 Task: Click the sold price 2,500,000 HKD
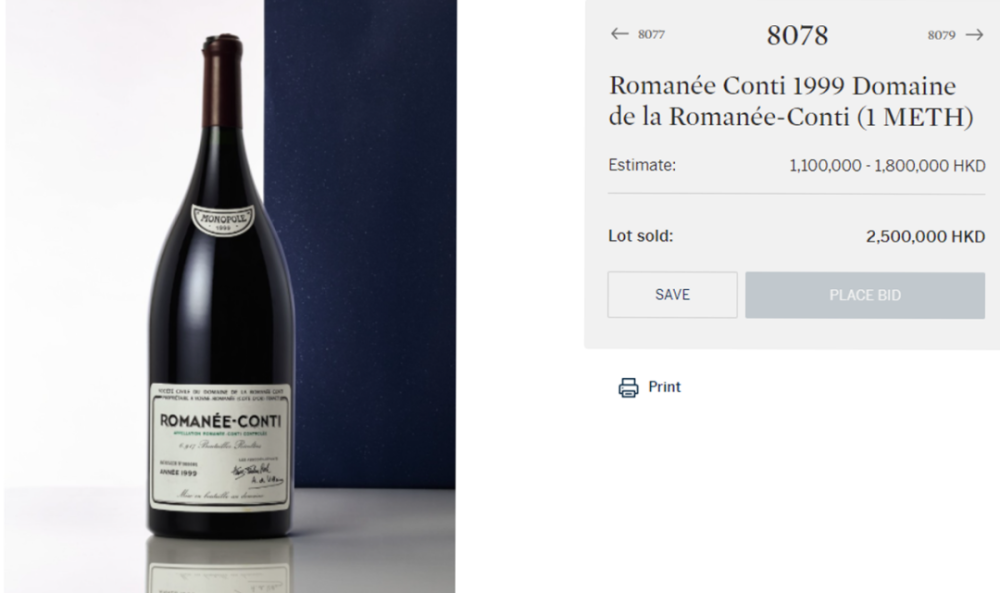coord(925,237)
